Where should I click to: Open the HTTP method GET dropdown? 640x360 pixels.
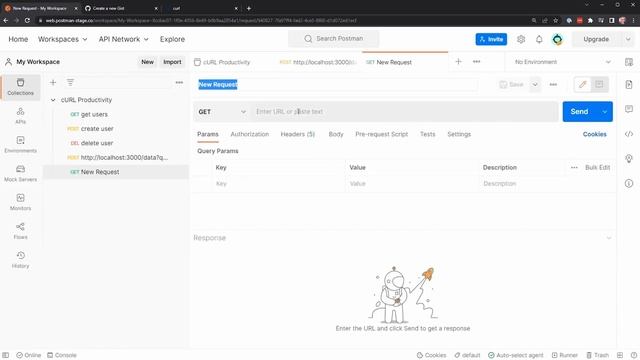click(222, 111)
